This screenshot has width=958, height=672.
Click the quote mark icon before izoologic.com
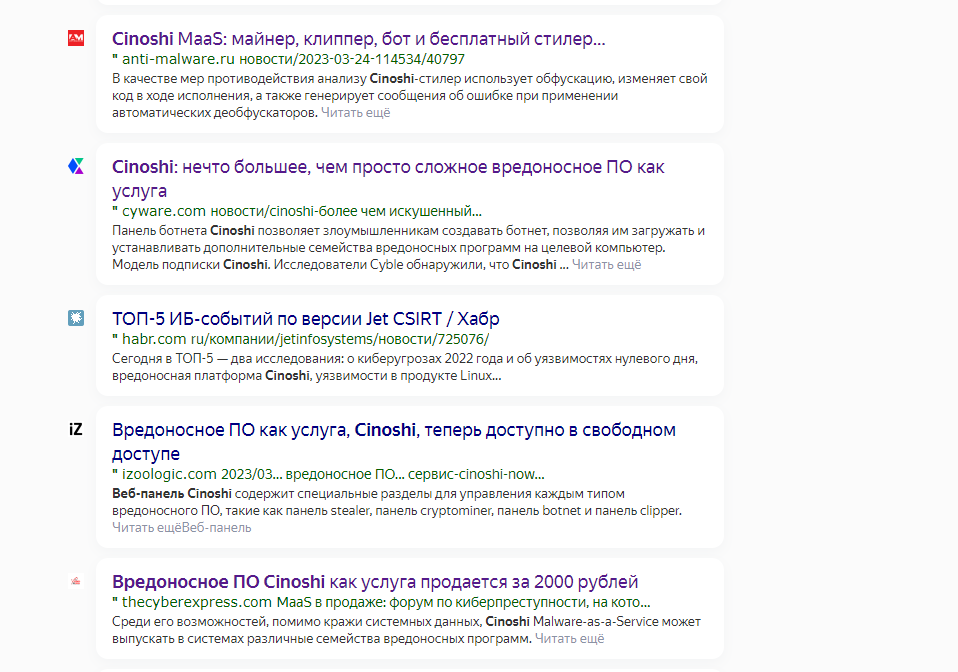(x=115, y=473)
